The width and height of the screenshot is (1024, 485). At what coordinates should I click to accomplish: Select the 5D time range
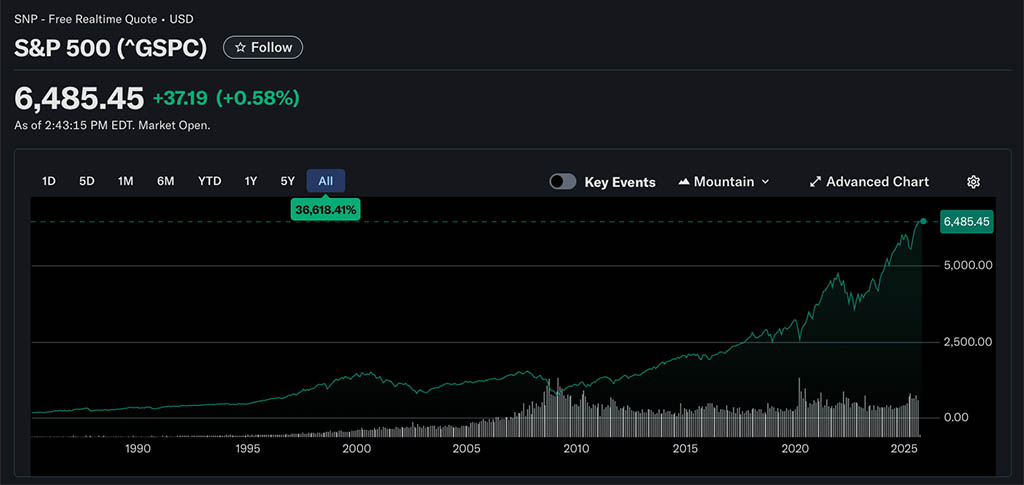[87, 181]
